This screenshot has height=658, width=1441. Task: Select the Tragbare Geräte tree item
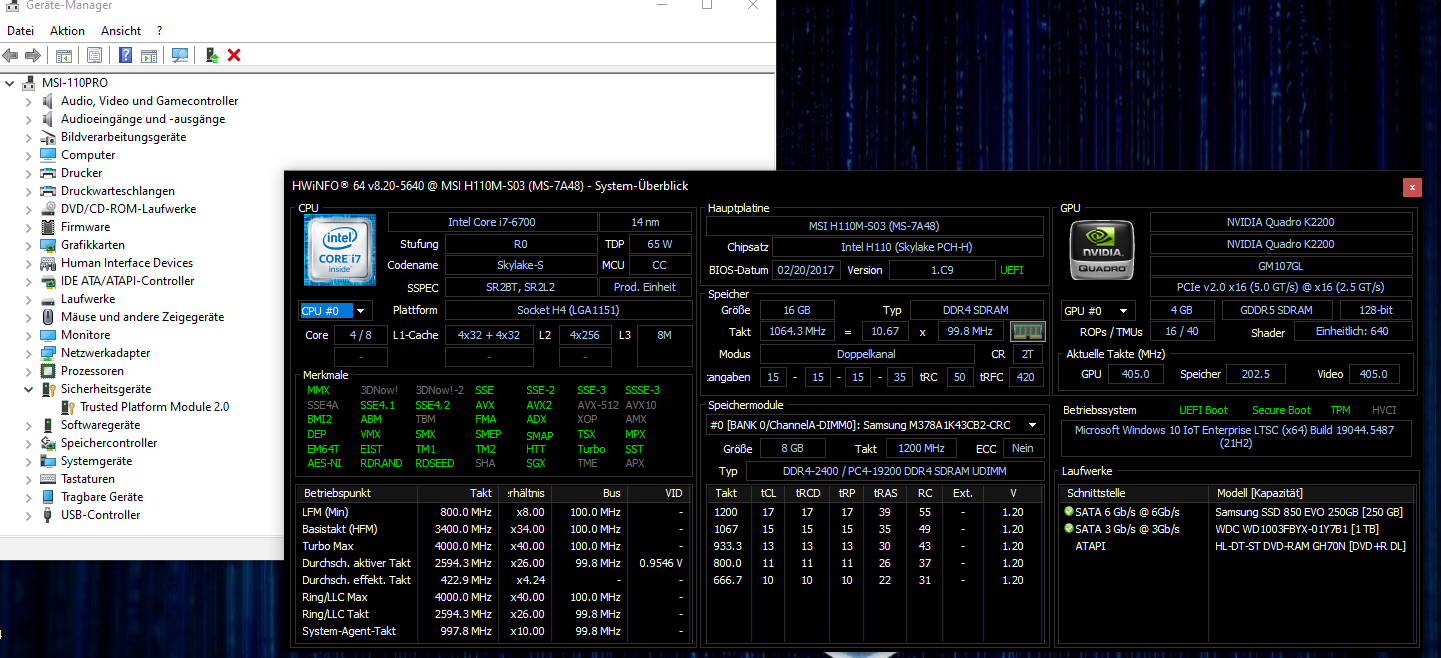[102, 497]
